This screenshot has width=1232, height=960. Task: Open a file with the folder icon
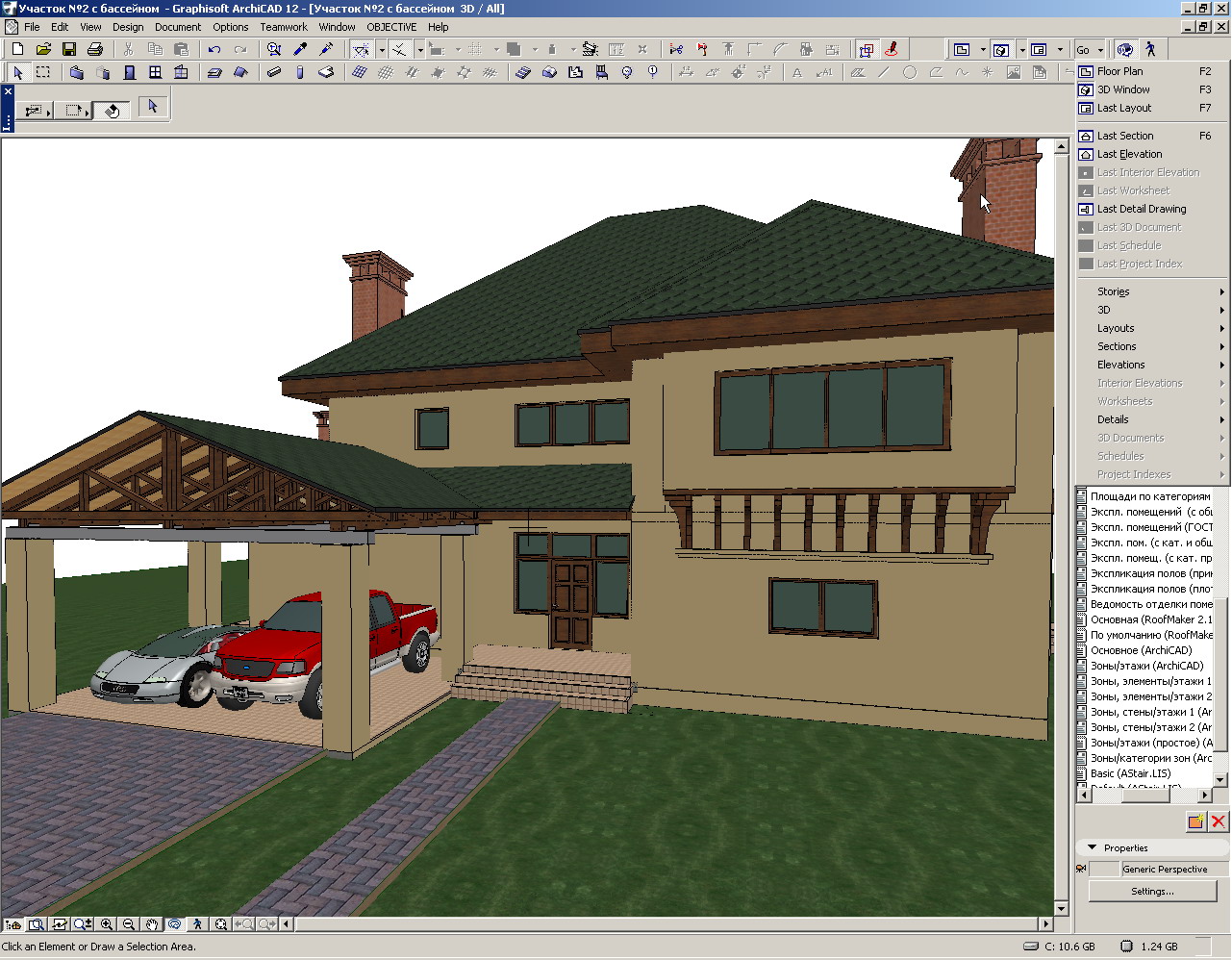click(x=43, y=49)
